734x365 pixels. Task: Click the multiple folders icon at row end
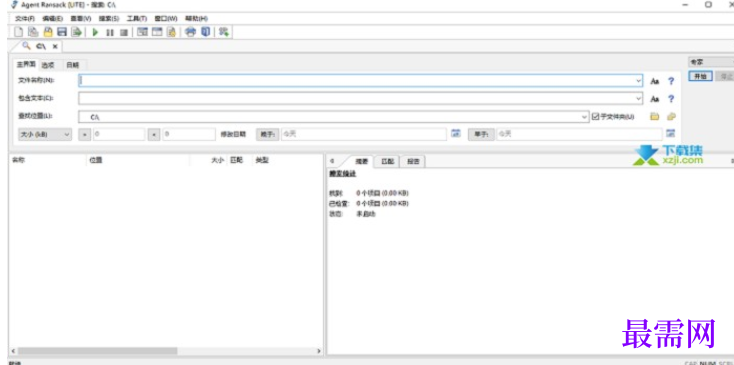point(671,117)
